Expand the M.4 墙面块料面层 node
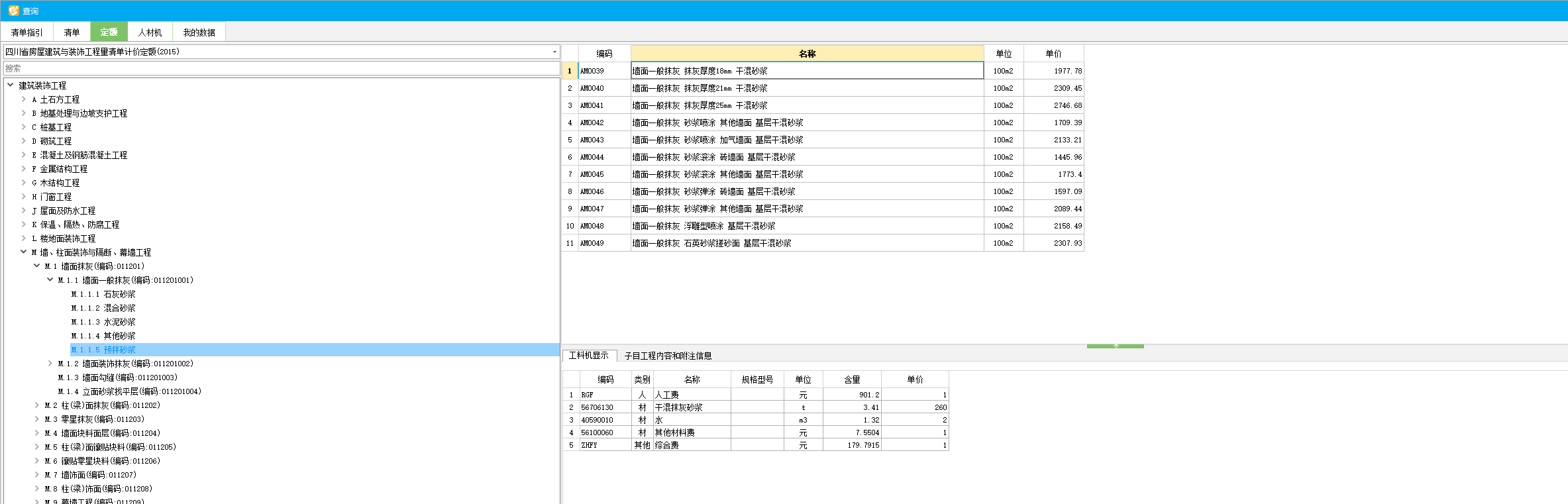Image resolution: width=1568 pixels, height=504 pixels. [37, 433]
